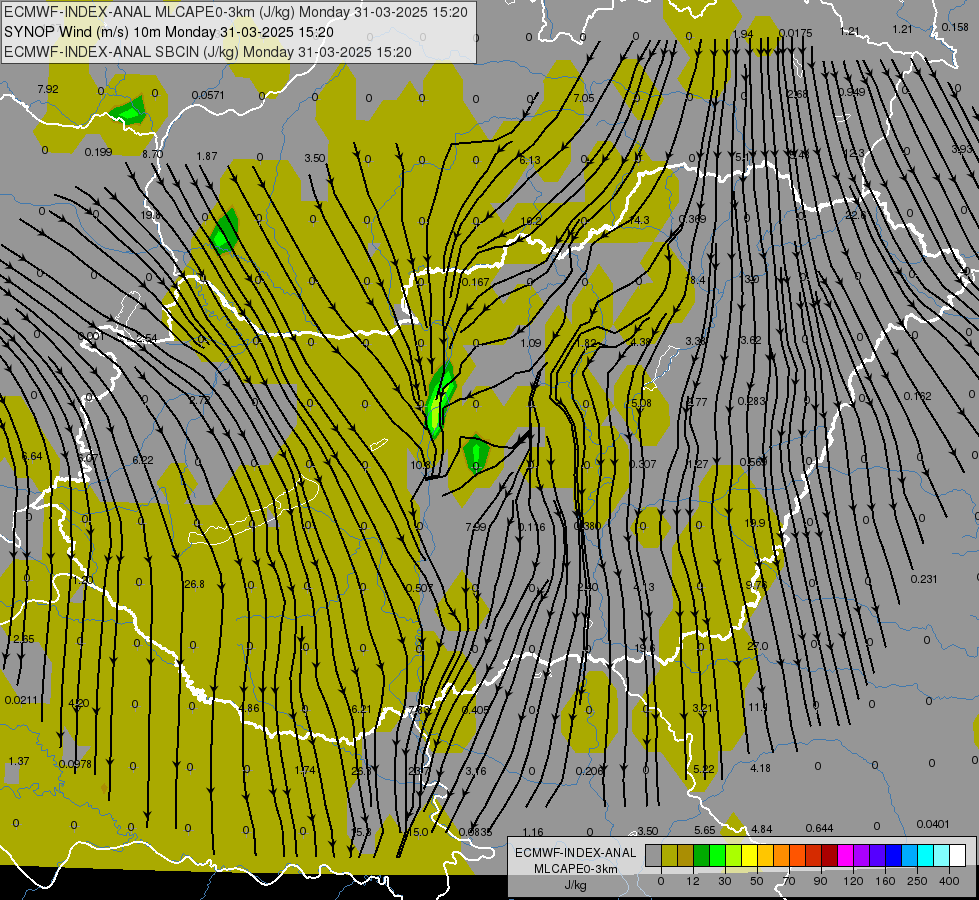Click the value '7.05' on the map
This screenshot has width=979, height=900.
(584, 98)
